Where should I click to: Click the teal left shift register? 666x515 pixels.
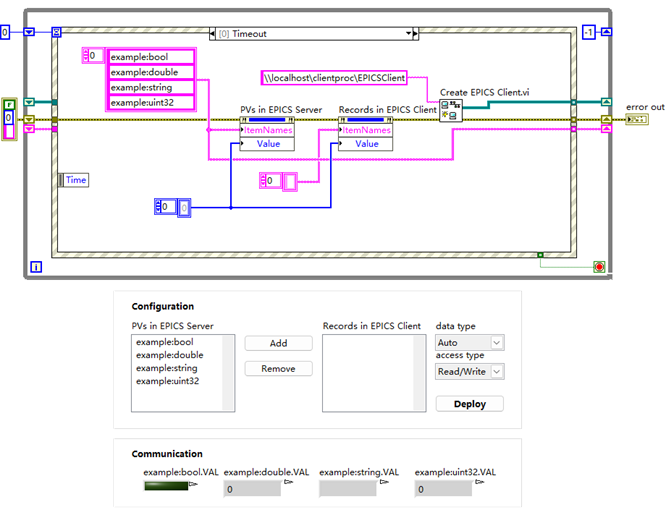click(x=29, y=102)
